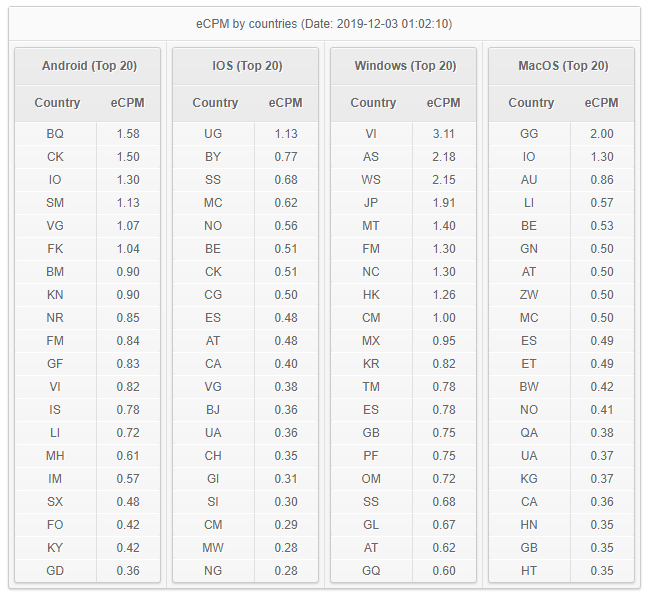Select the IOS (Top 20) header
The width and height of the screenshot is (649, 596).
(245, 66)
